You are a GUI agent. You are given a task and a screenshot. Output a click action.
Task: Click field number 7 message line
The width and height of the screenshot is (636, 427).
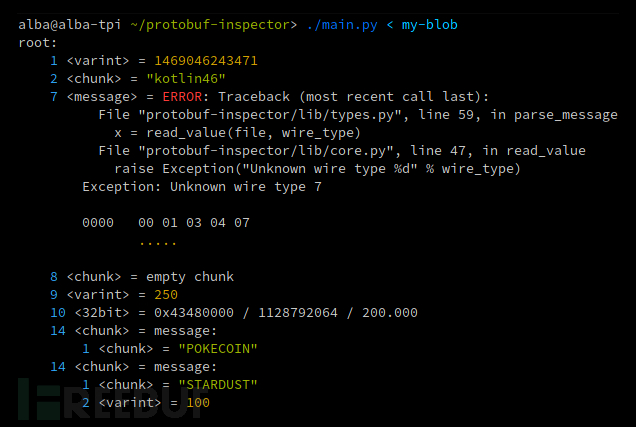tap(269, 97)
